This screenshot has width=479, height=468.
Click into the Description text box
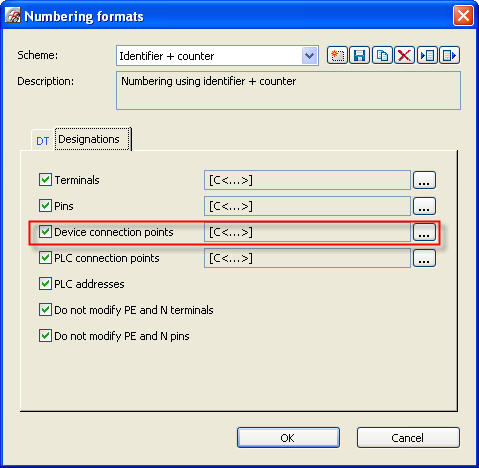288,90
